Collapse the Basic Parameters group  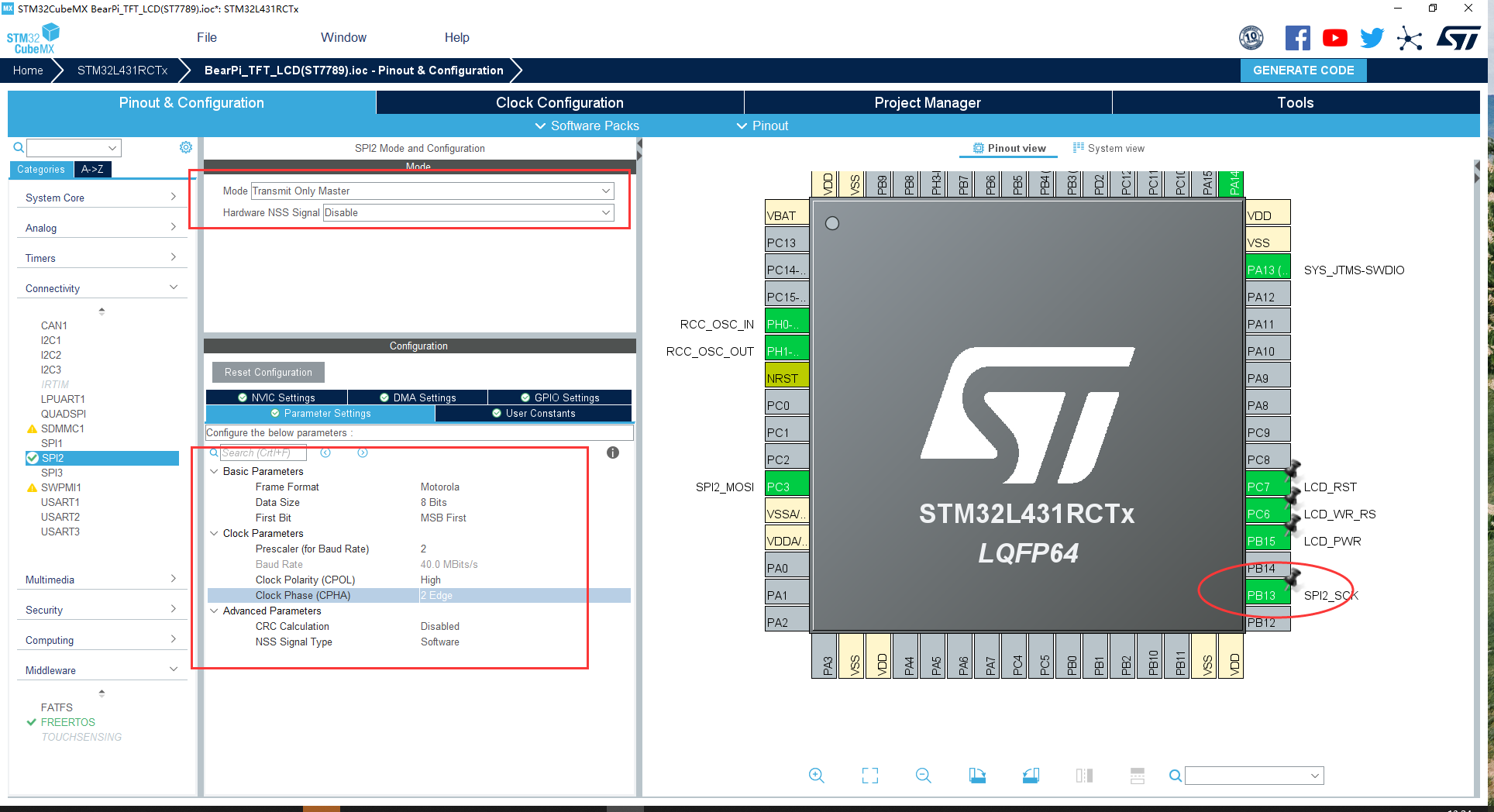pyautogui.click(x=214, y=471)
